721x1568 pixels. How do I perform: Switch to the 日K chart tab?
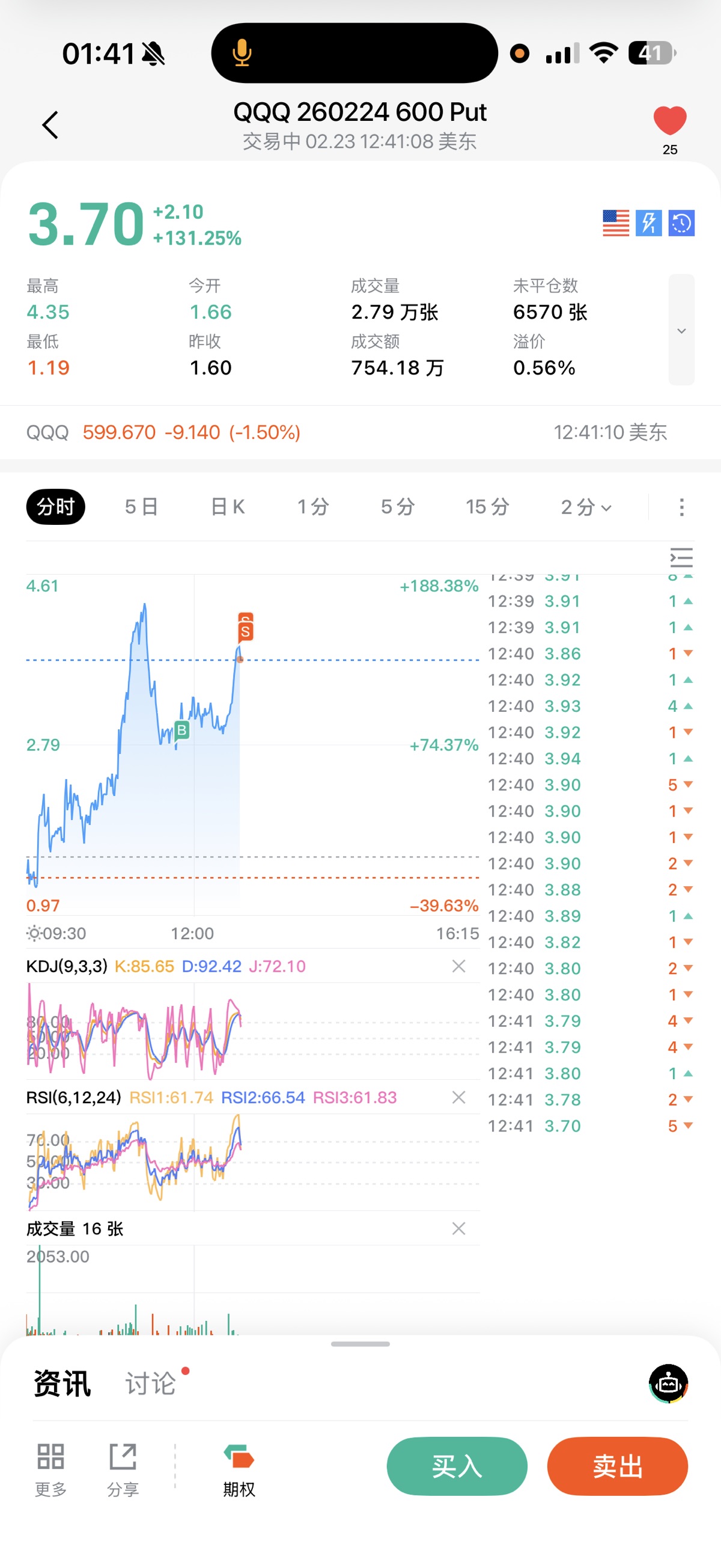[x=228, y=506]
